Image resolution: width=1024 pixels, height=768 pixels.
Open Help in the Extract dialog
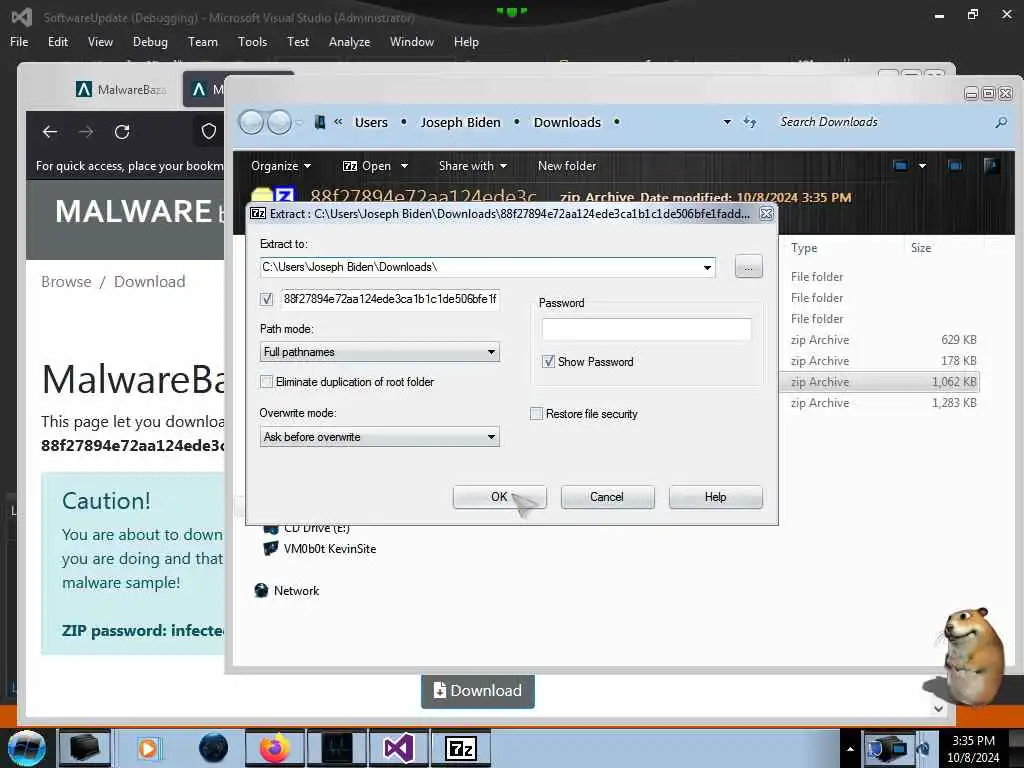click(715, 497)
